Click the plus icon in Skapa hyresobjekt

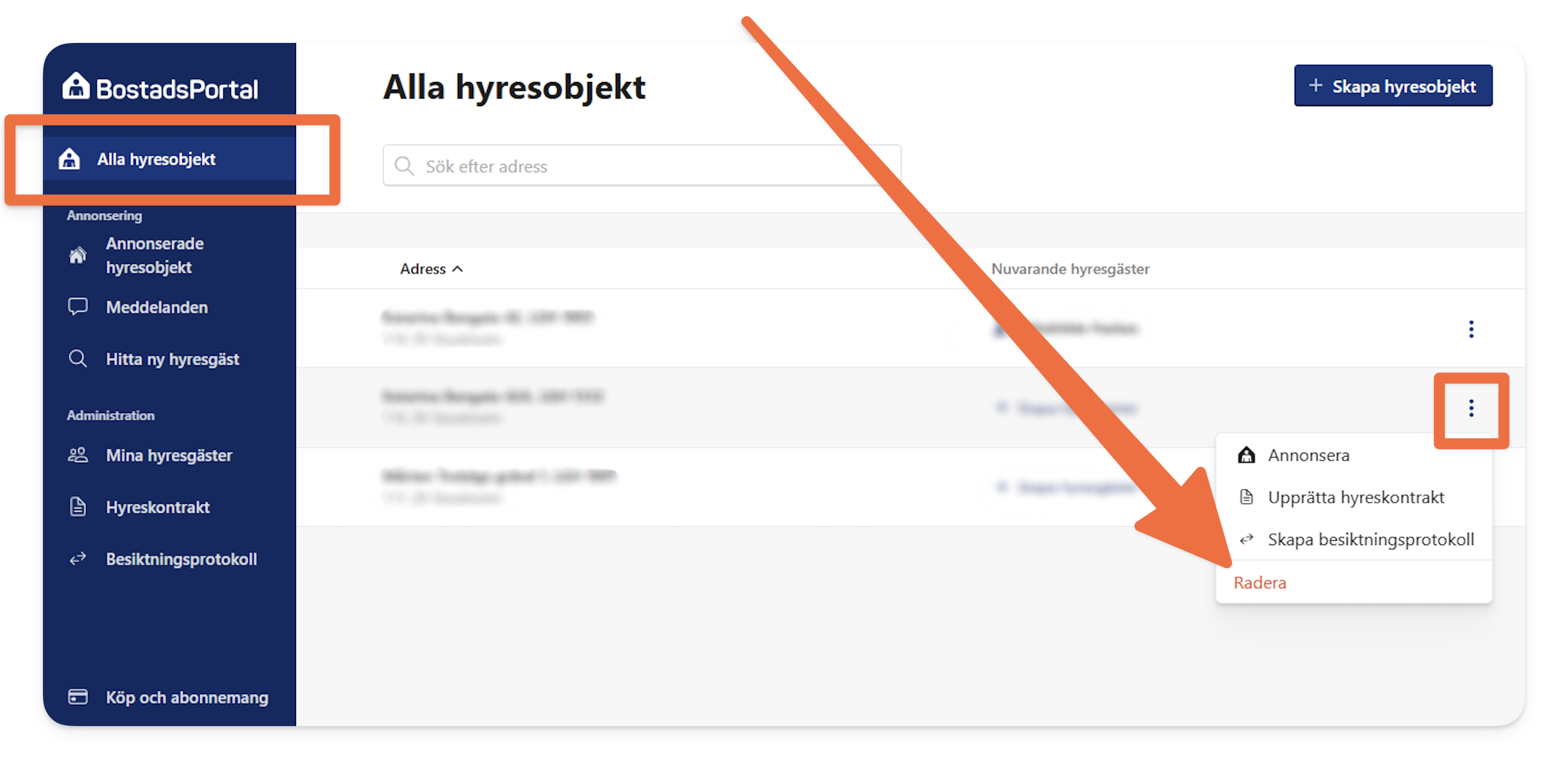pos(1315,85)
